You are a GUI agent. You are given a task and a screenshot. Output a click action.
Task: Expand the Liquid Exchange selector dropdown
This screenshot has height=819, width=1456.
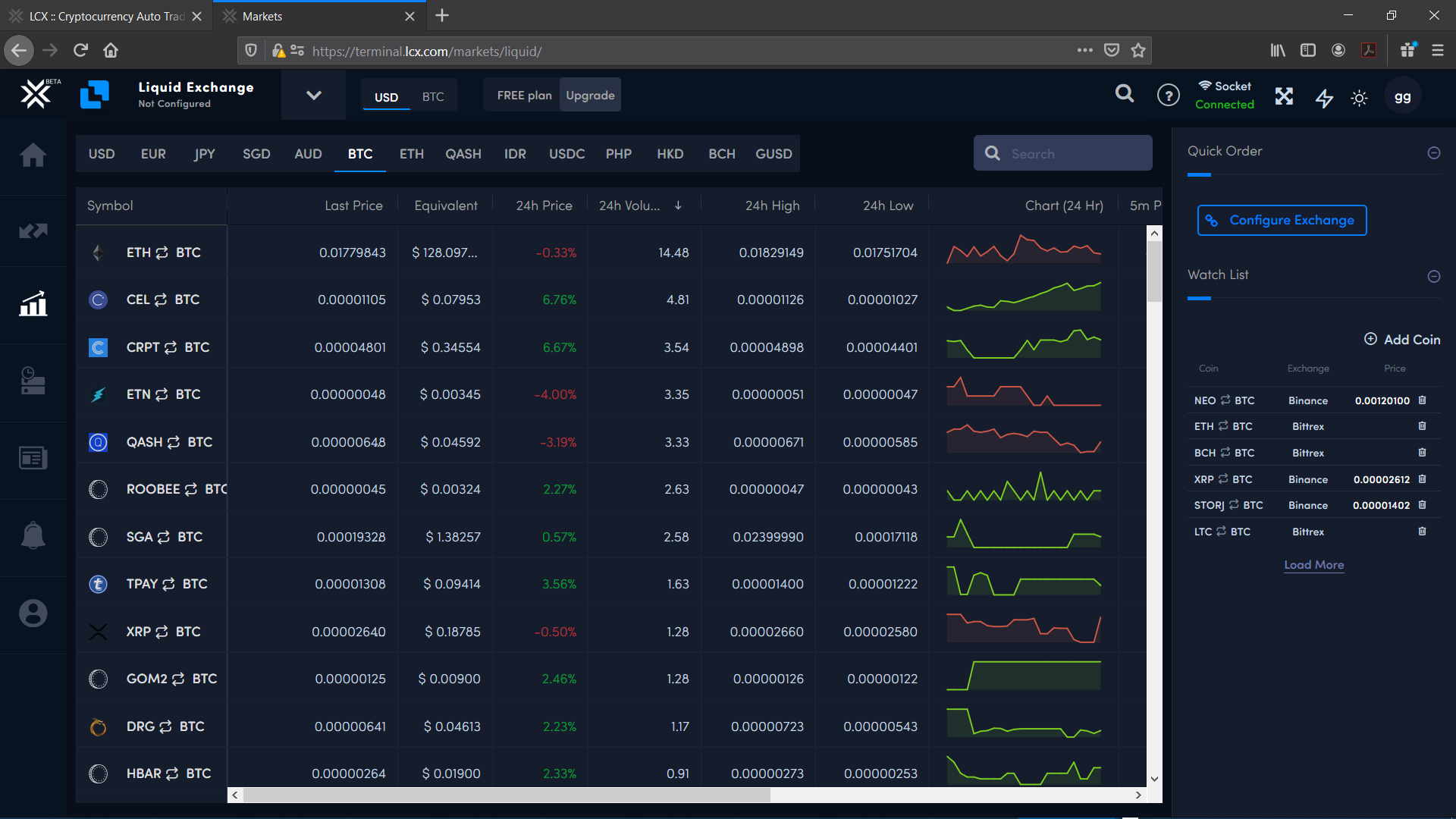click(313, 96)
